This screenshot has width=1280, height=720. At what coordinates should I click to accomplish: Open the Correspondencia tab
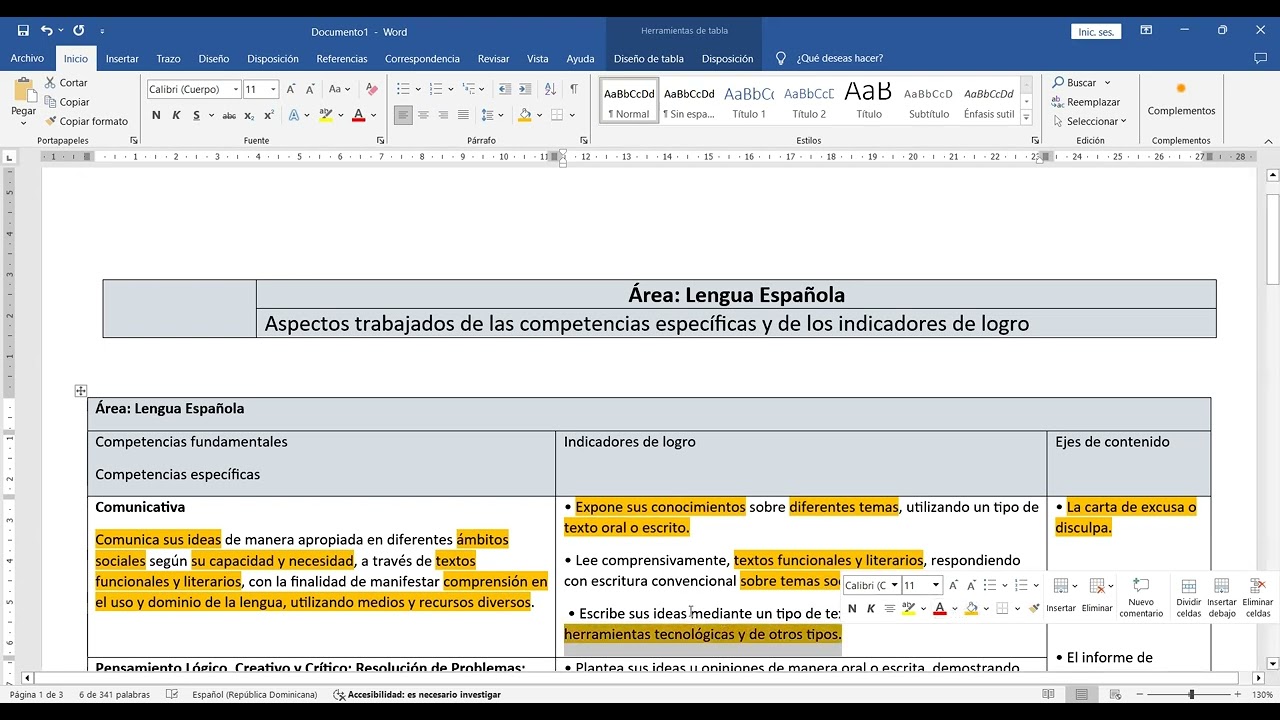tap(422, 58)
